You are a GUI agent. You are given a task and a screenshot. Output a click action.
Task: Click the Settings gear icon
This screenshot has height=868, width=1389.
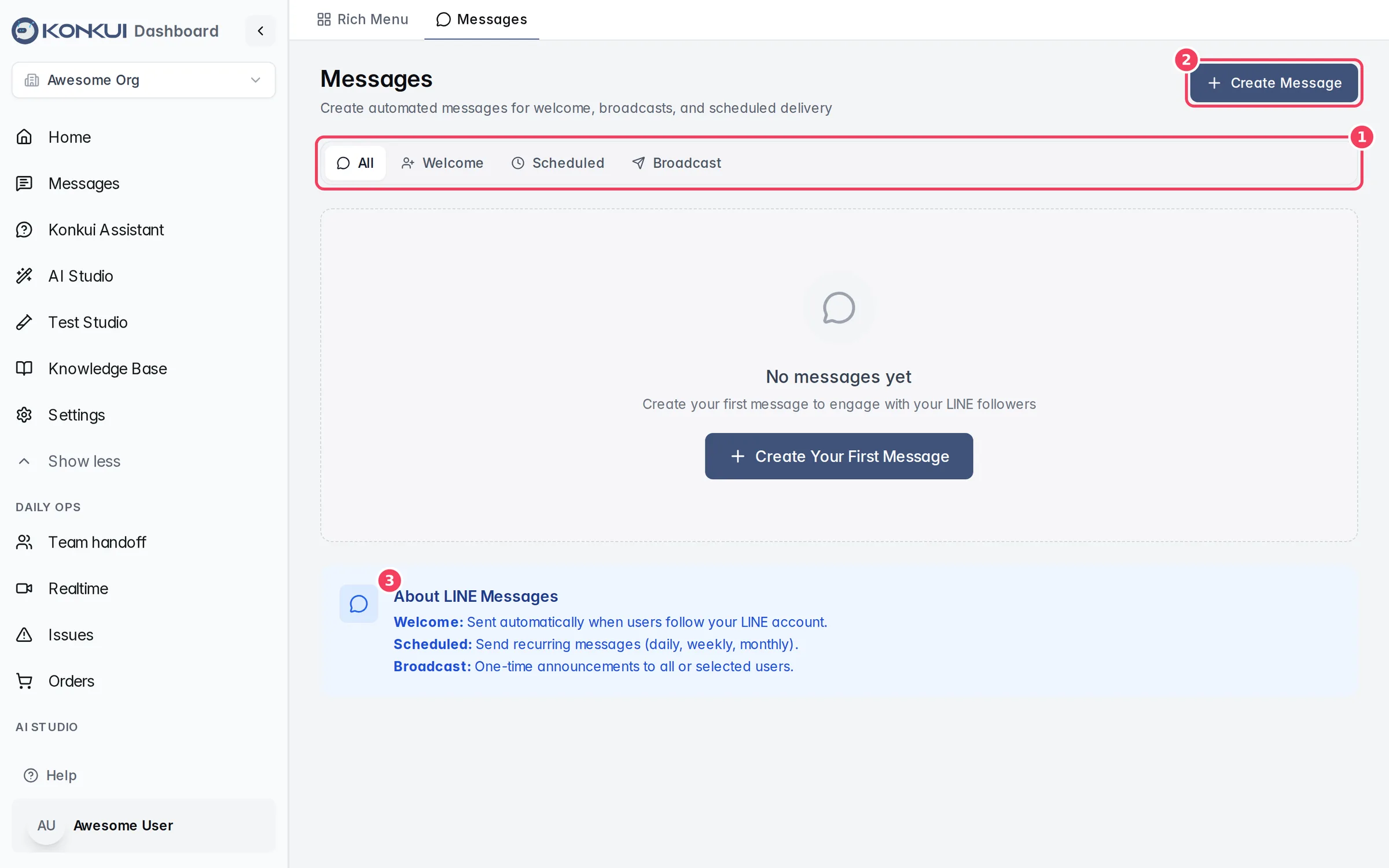[24, 415]
